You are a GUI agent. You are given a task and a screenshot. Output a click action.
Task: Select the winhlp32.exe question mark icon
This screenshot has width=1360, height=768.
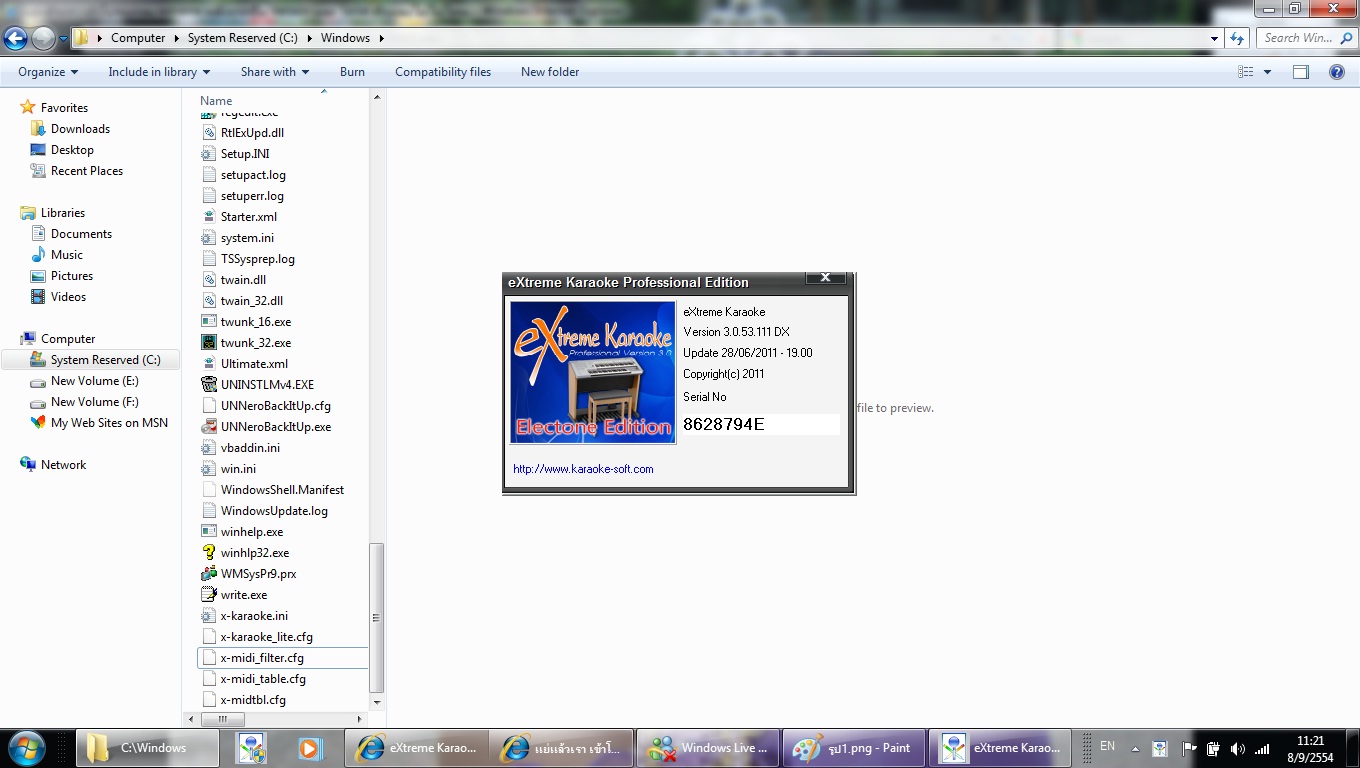pyautogui.click(x=209, y=553)
